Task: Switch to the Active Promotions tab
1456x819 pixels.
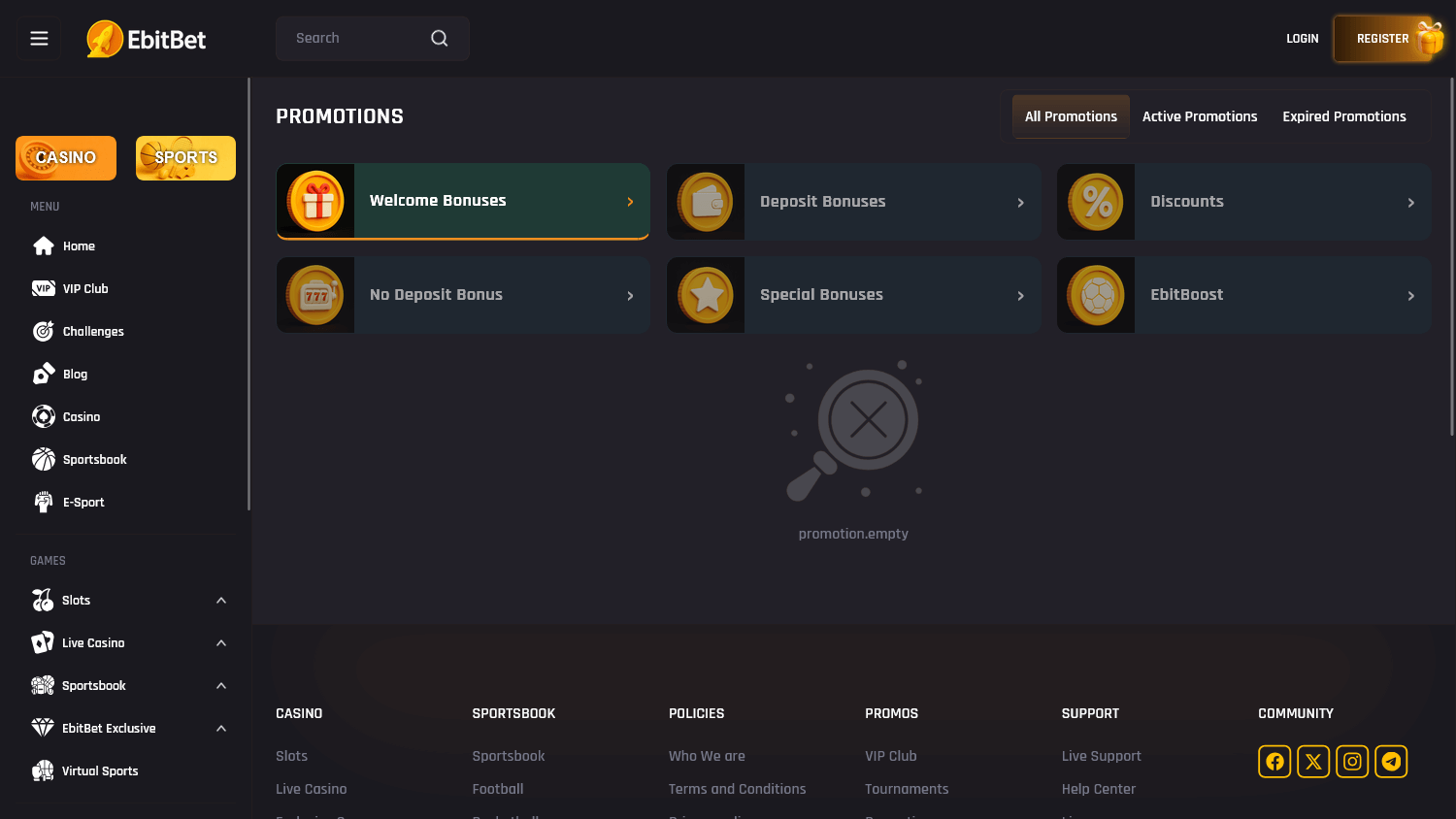Action: tap(1200, 116)
